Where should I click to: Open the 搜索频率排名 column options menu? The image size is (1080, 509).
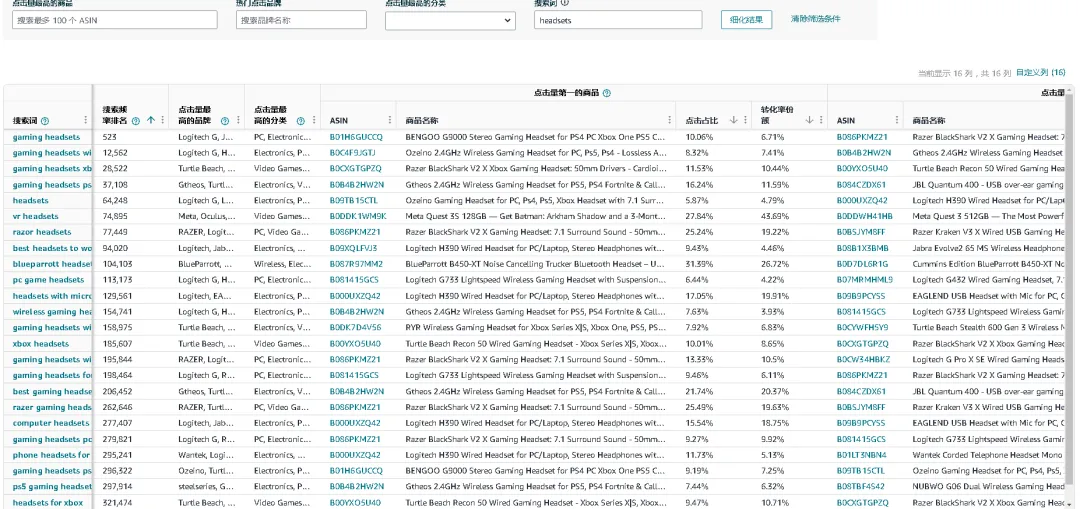163,120
